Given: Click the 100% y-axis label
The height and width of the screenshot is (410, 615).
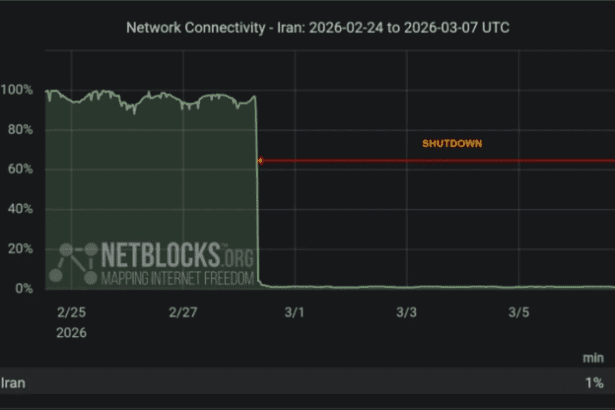Looking at the screenshot, I should (x=17, y=90).
